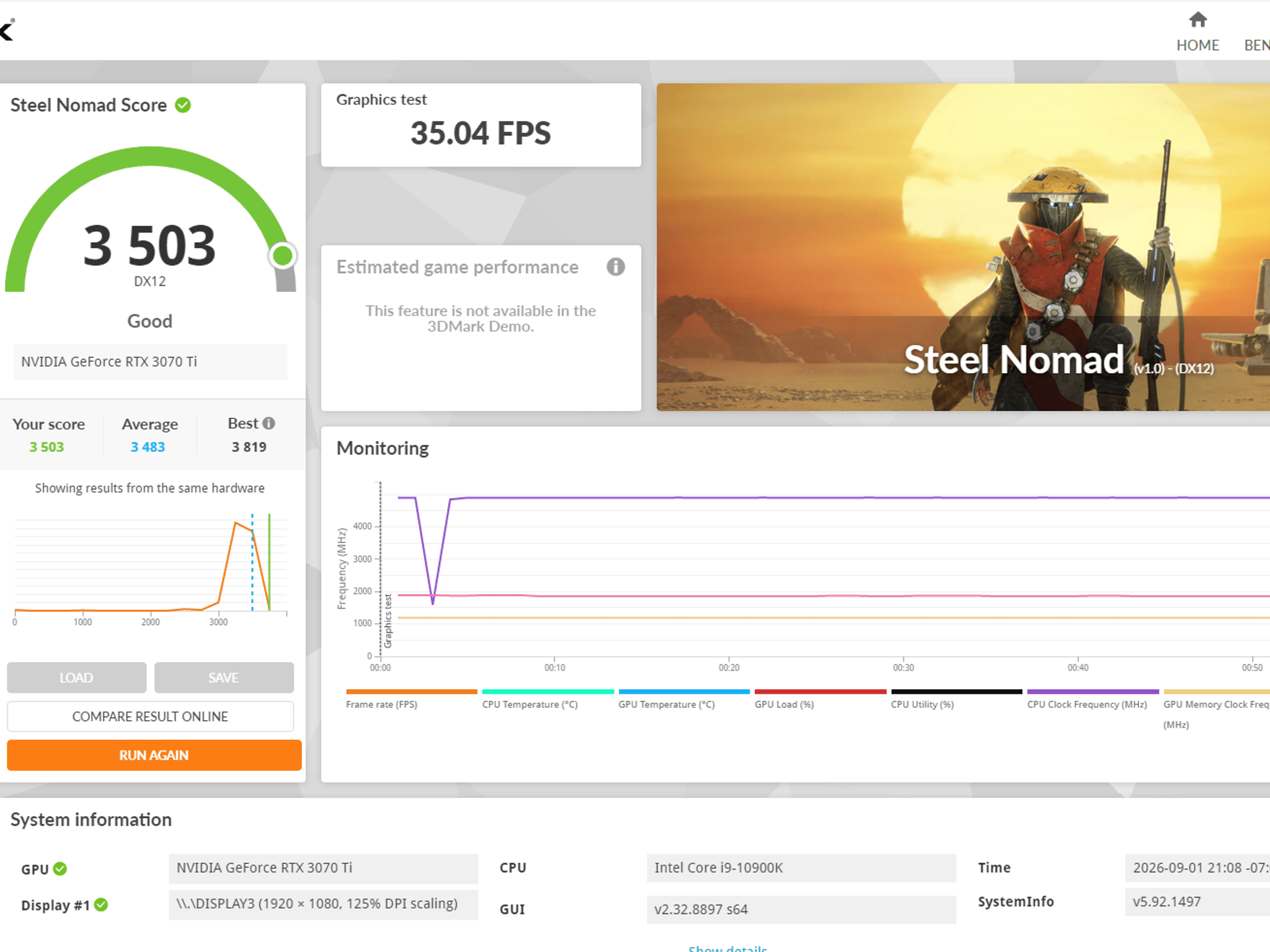The image size is (1270, 952).
Task: Click the LOAD button
Action: point(77,677)
